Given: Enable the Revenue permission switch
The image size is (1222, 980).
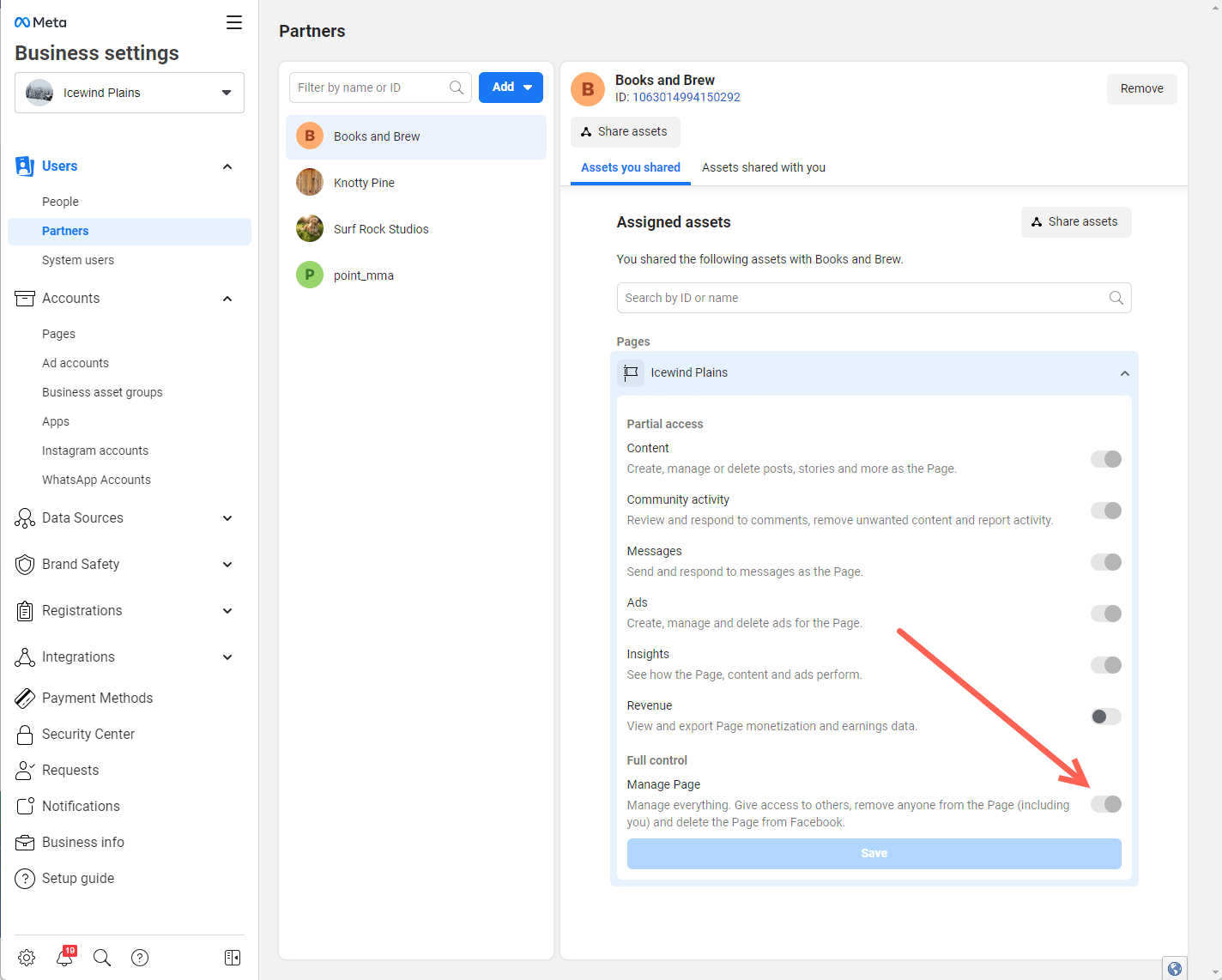Looking at the screenshot, I should click(x=1106, y=717).
